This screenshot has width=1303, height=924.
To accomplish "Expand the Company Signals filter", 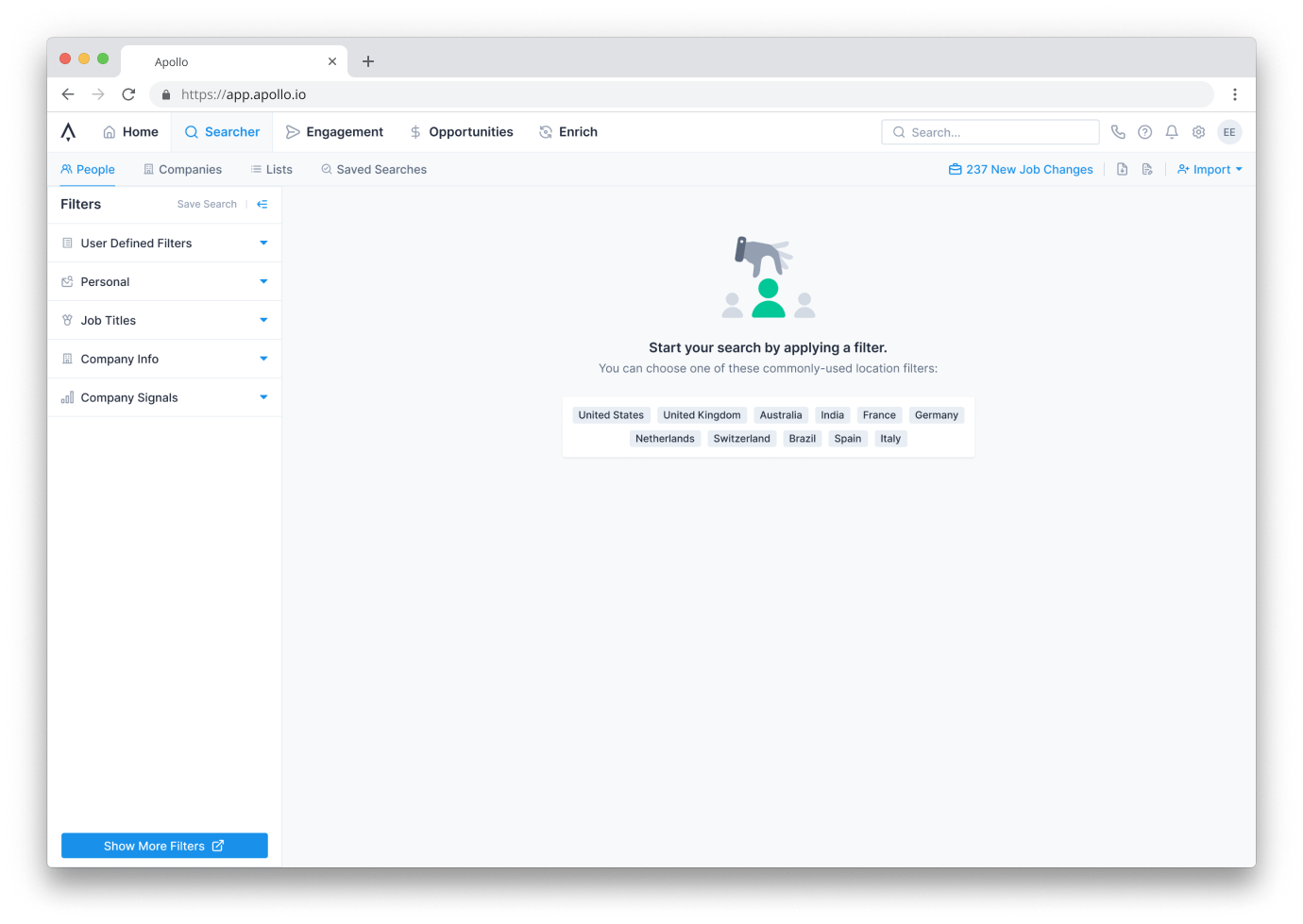I will coord(164,398).
